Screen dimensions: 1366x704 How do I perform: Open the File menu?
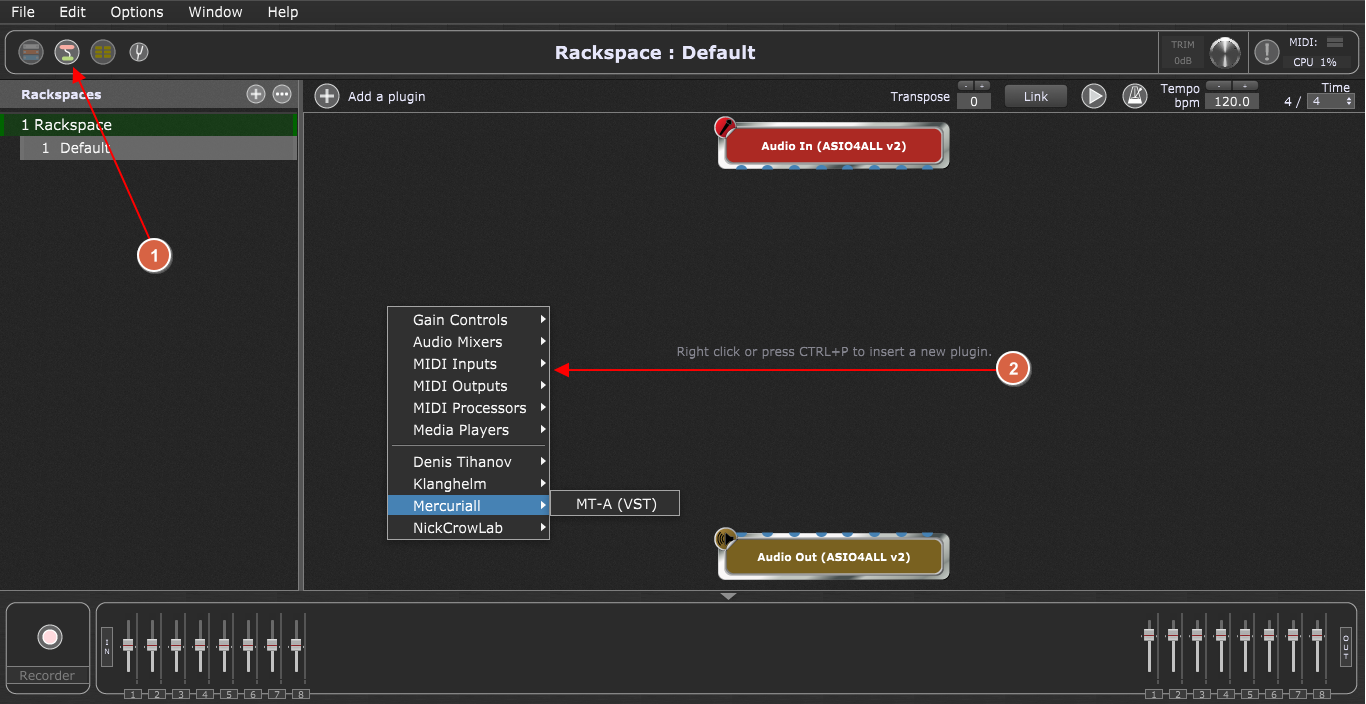23,12
